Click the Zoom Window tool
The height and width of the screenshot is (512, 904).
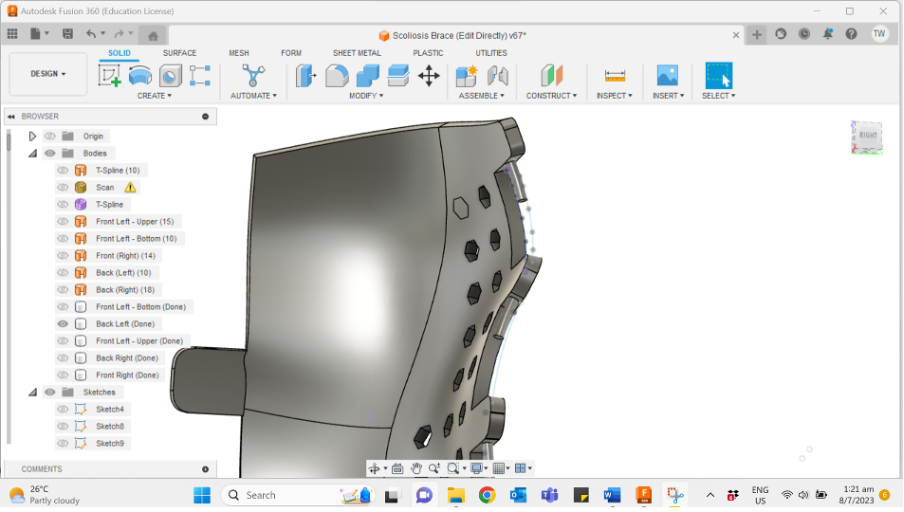[453, 468]
